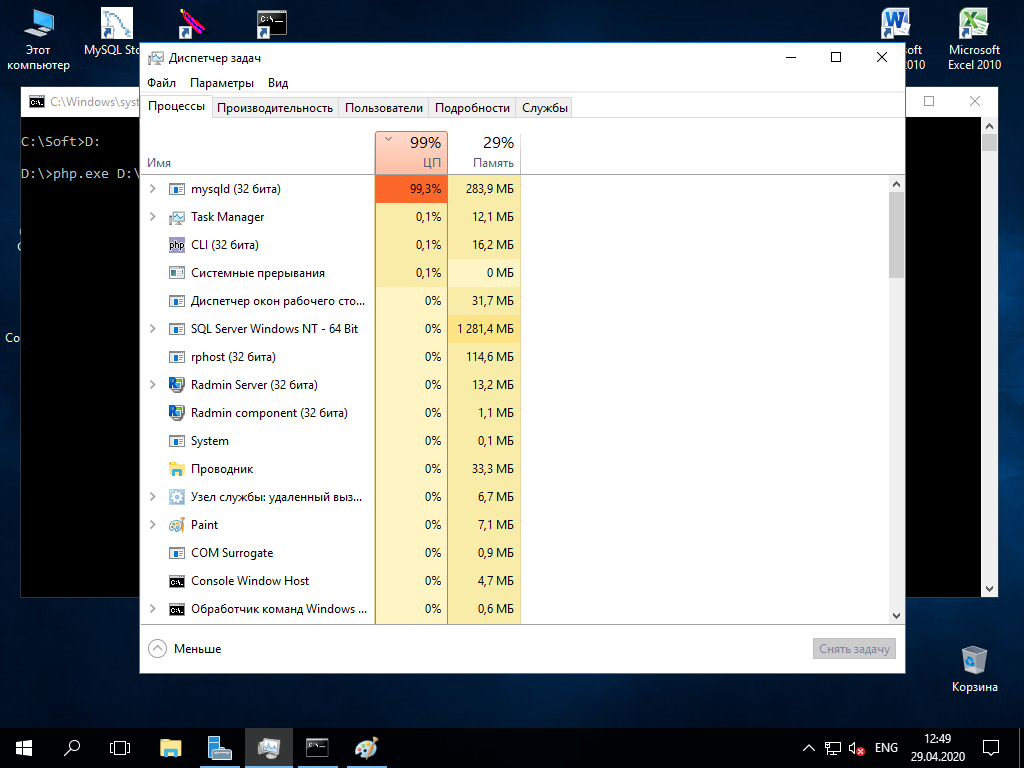Screen dimensions: 1024x768
Task: Expand the Paint process group
Action: [153, 525]
